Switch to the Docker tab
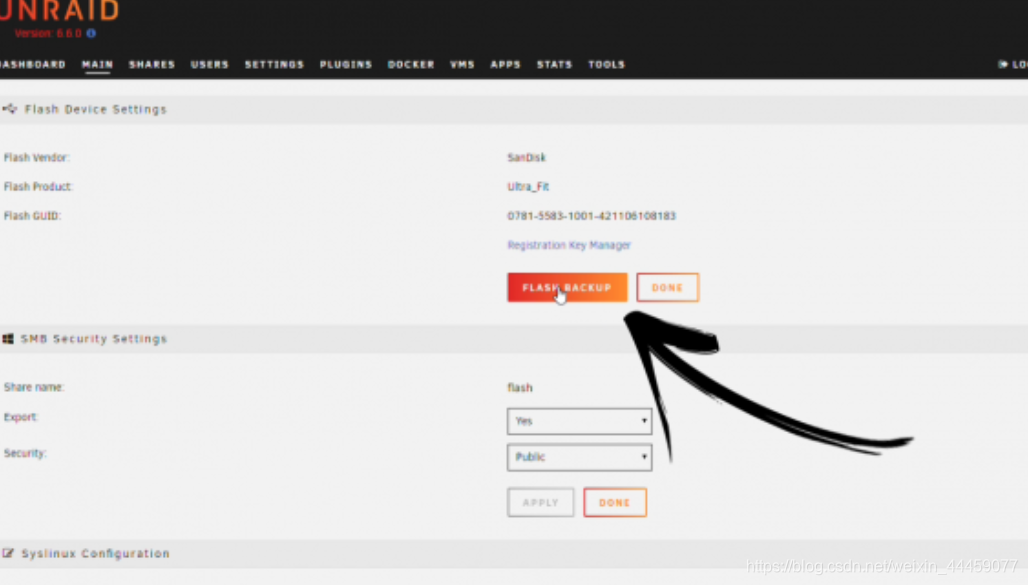Viewport: 1028px width, 585px height. (410, 64)
